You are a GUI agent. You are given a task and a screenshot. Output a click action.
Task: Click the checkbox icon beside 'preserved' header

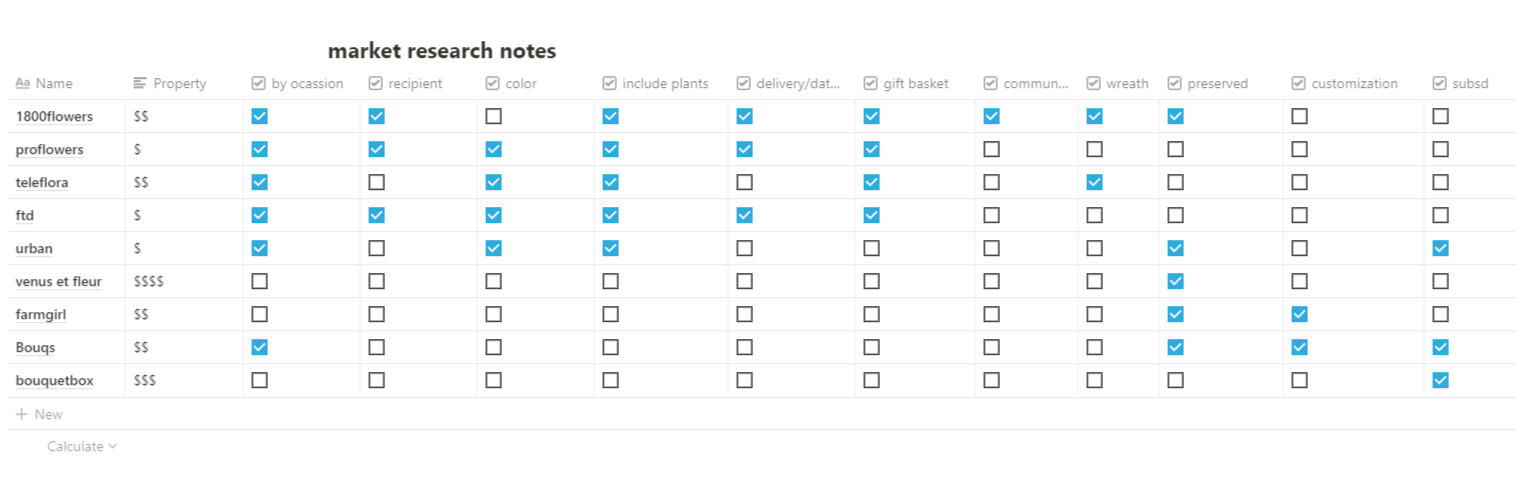point(1175,84)
